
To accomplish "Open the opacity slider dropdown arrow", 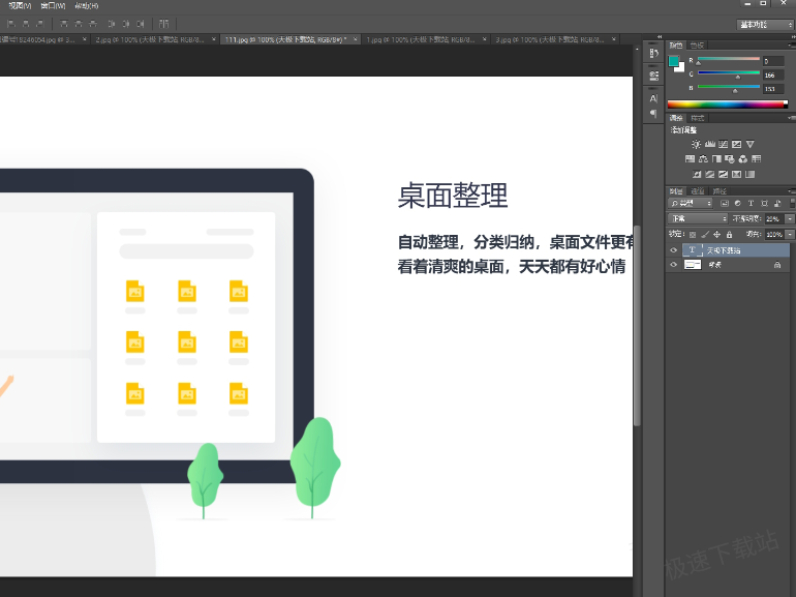I will (x=789, y=219).
